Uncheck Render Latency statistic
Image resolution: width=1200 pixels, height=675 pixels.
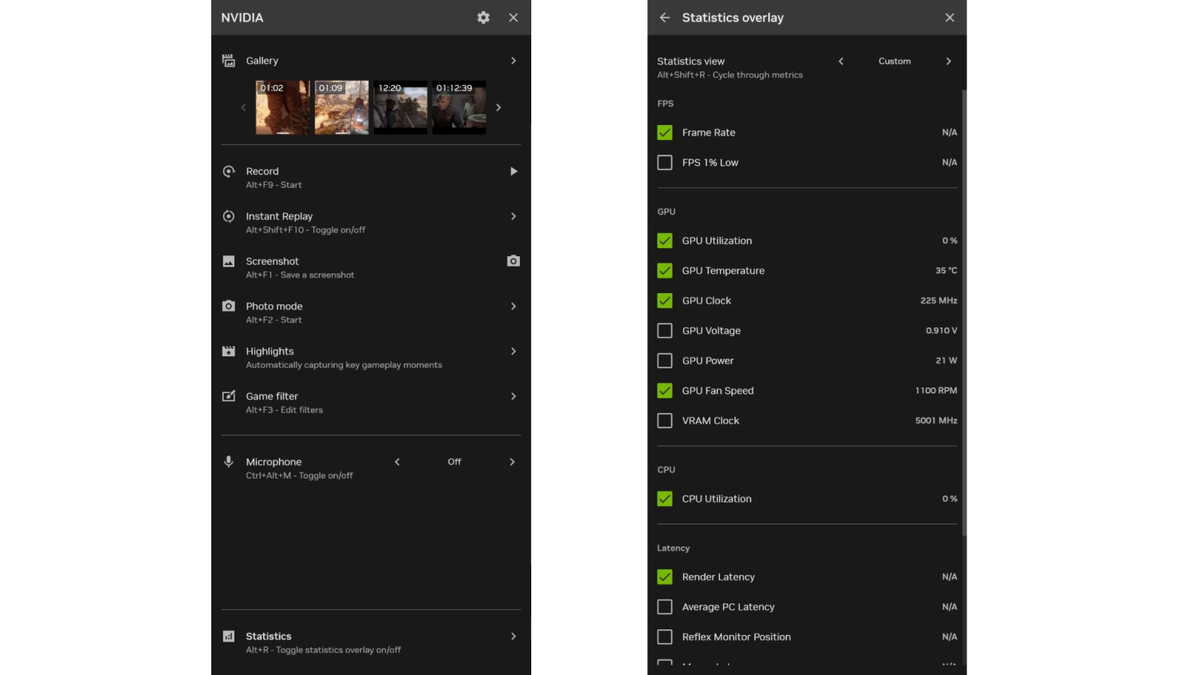click(x=665, y=576)
